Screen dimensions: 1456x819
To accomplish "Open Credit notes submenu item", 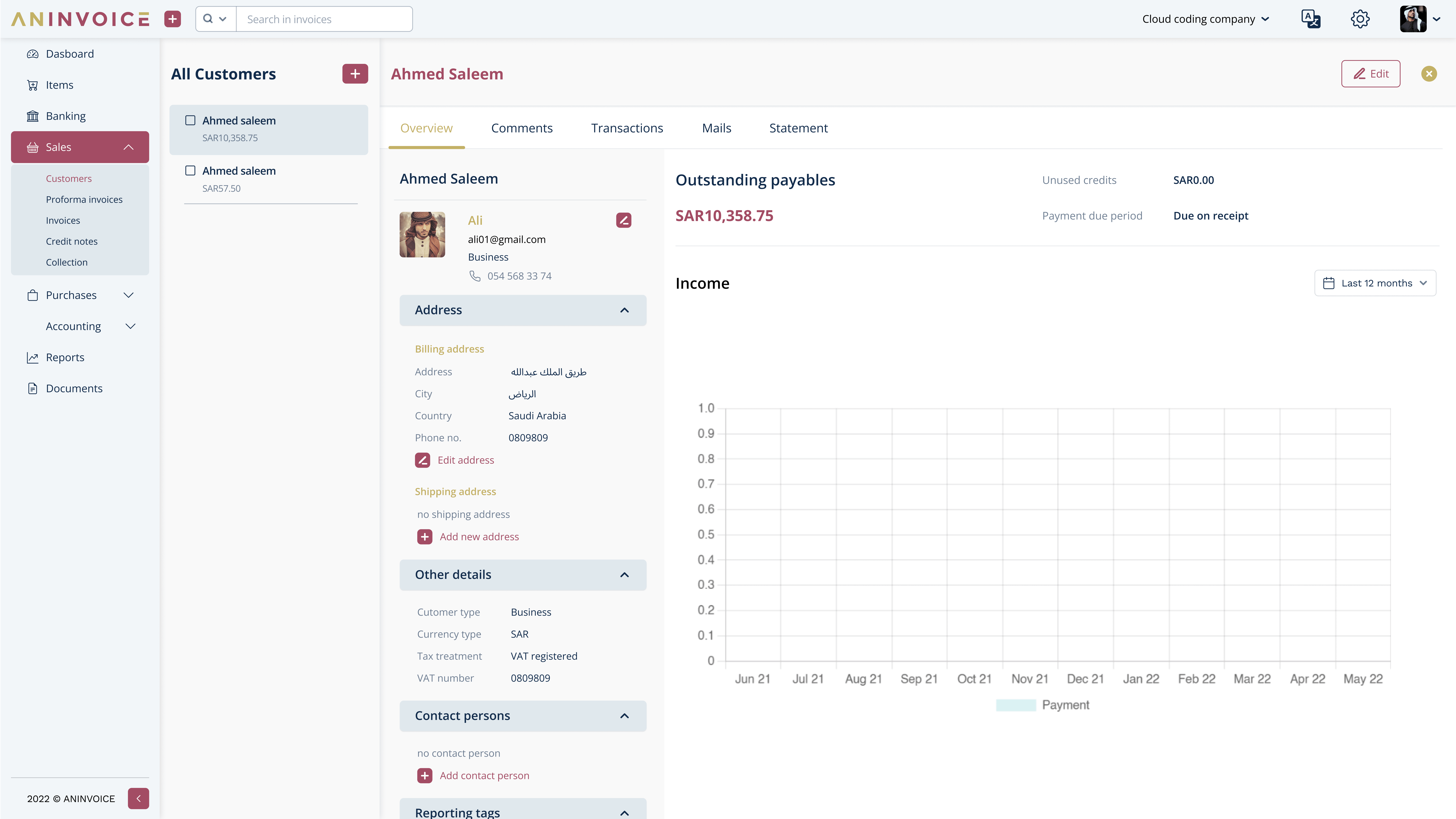I will [x=72, y=241].
